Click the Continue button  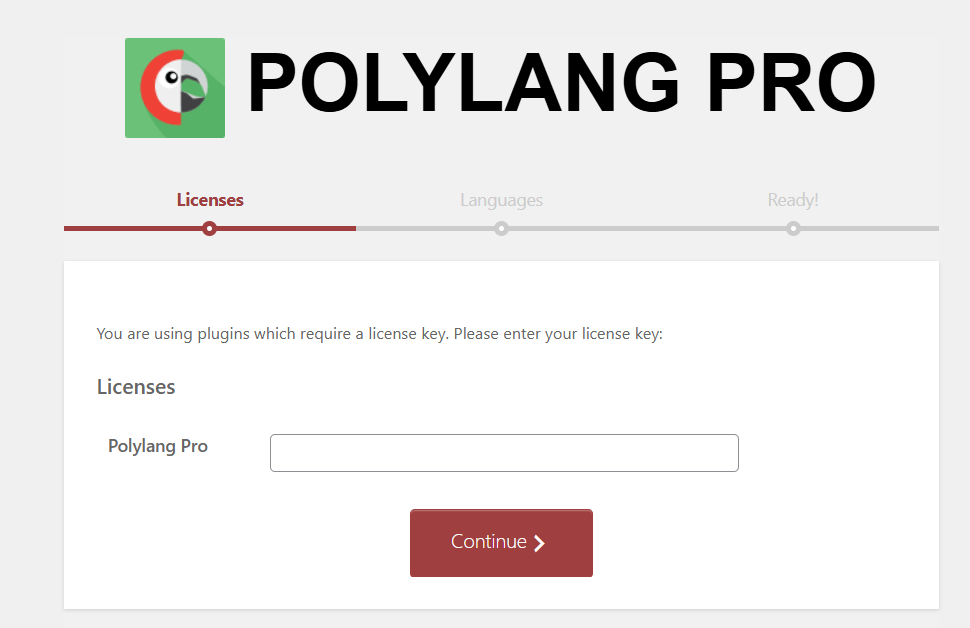point(502,543)
